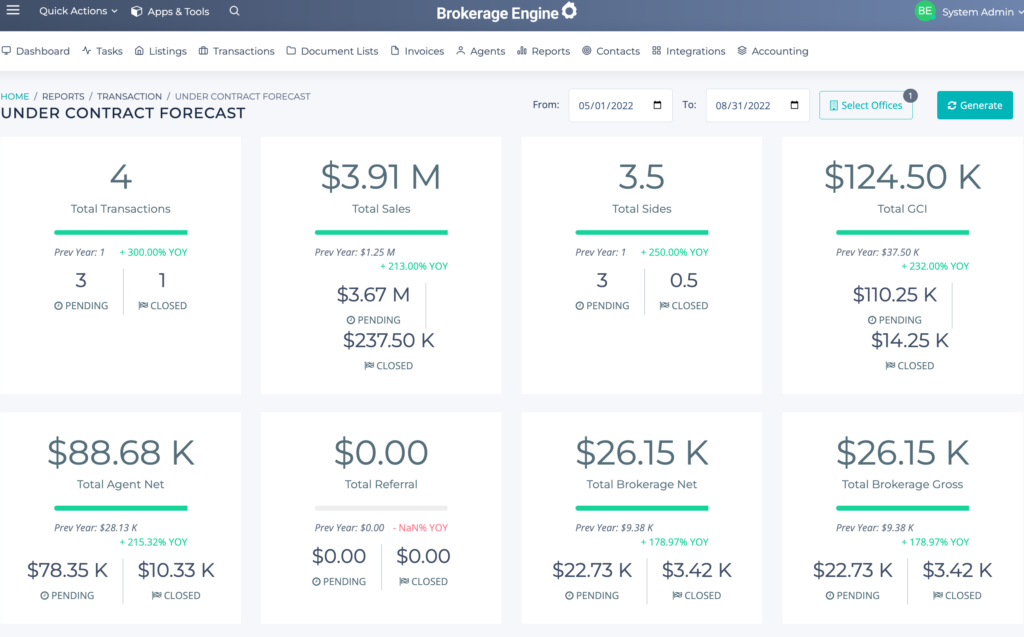The height and width of the screenshot is (637, 1024).
Task: Open the hamburger navigation menu
Action: click(13, 10)
